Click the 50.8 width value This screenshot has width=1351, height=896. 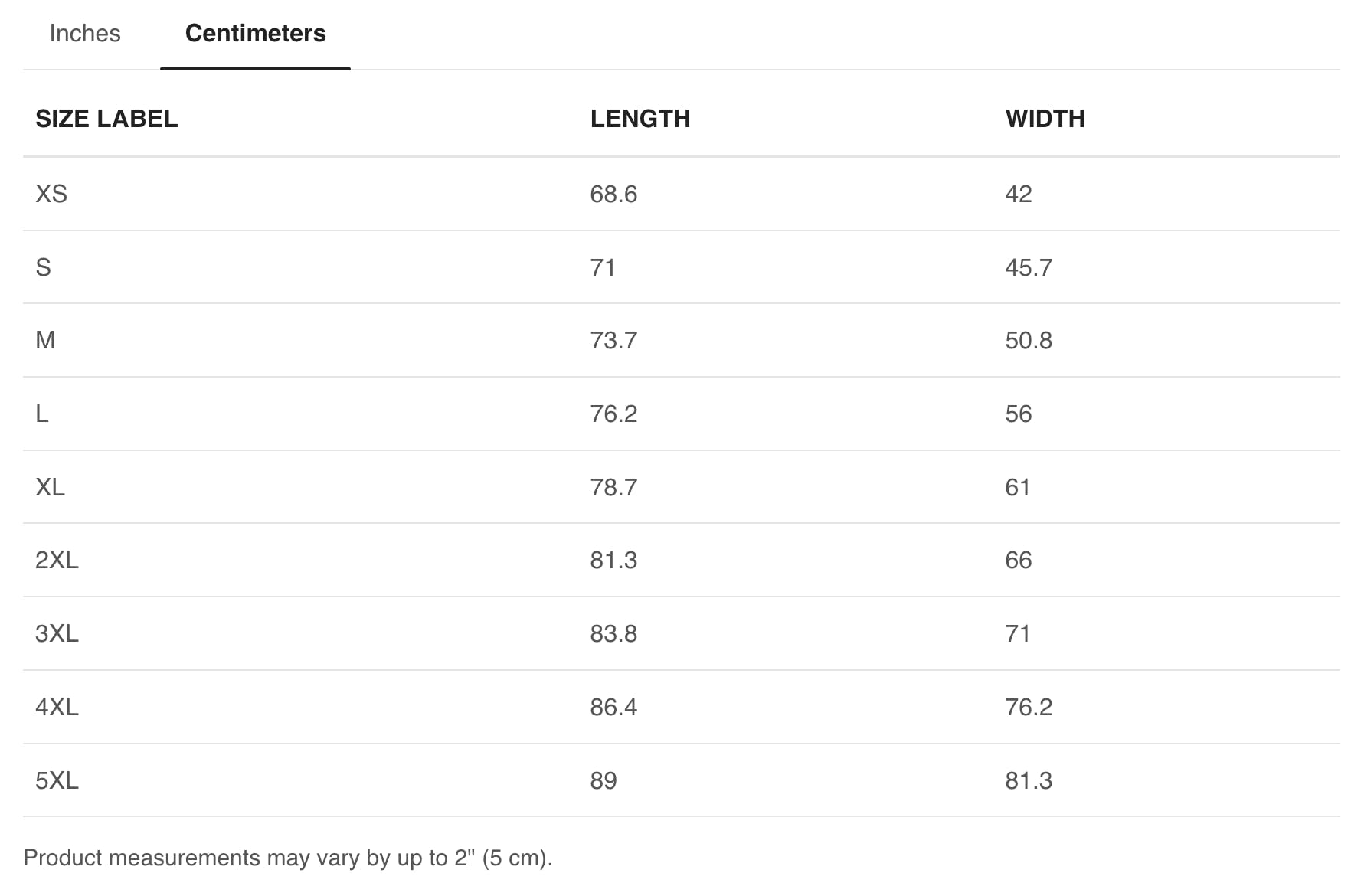click(x=1029, y=340)
